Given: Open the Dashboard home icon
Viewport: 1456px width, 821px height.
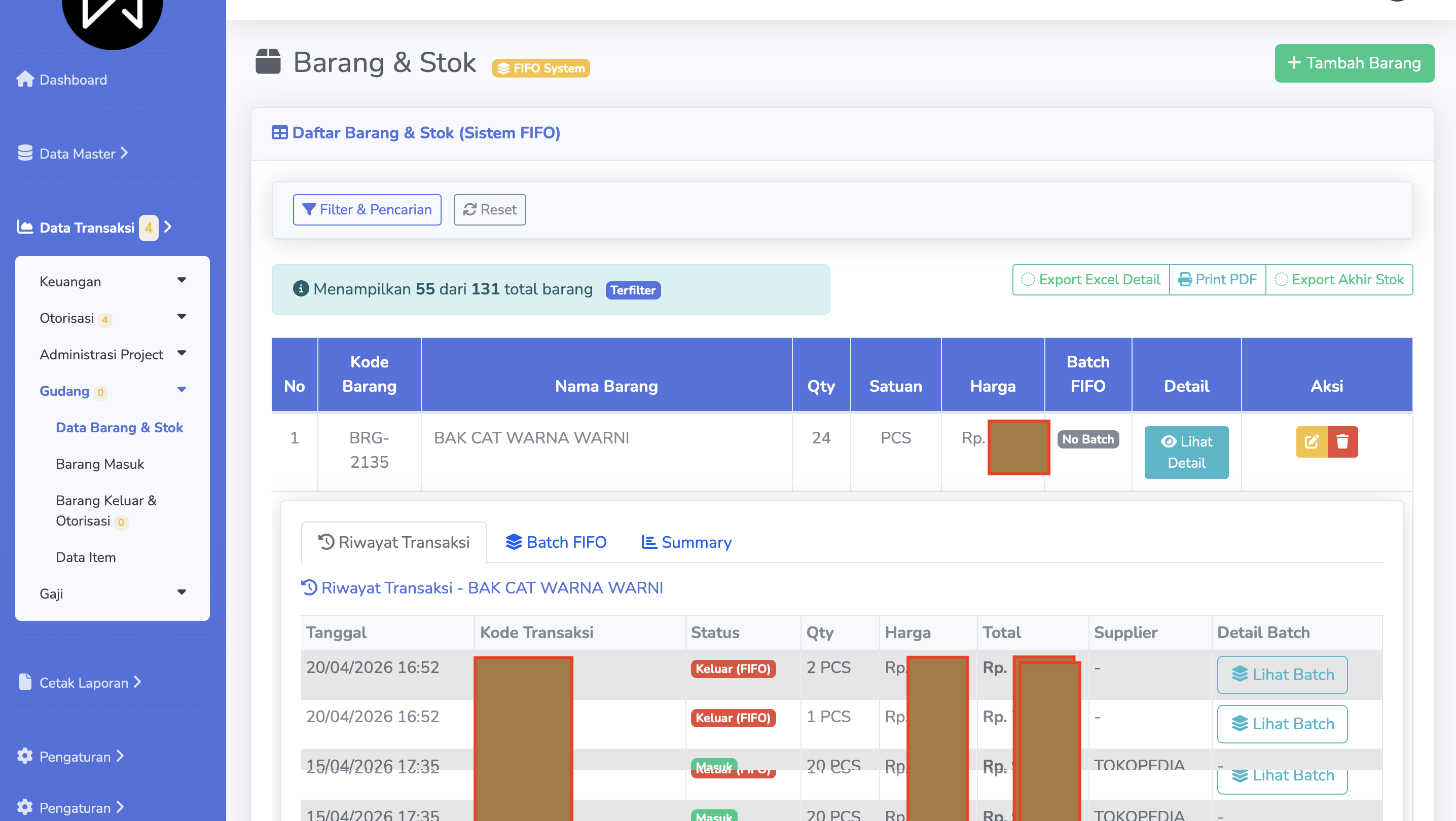Looking at the screenshot, I should (x=25, y=79).
